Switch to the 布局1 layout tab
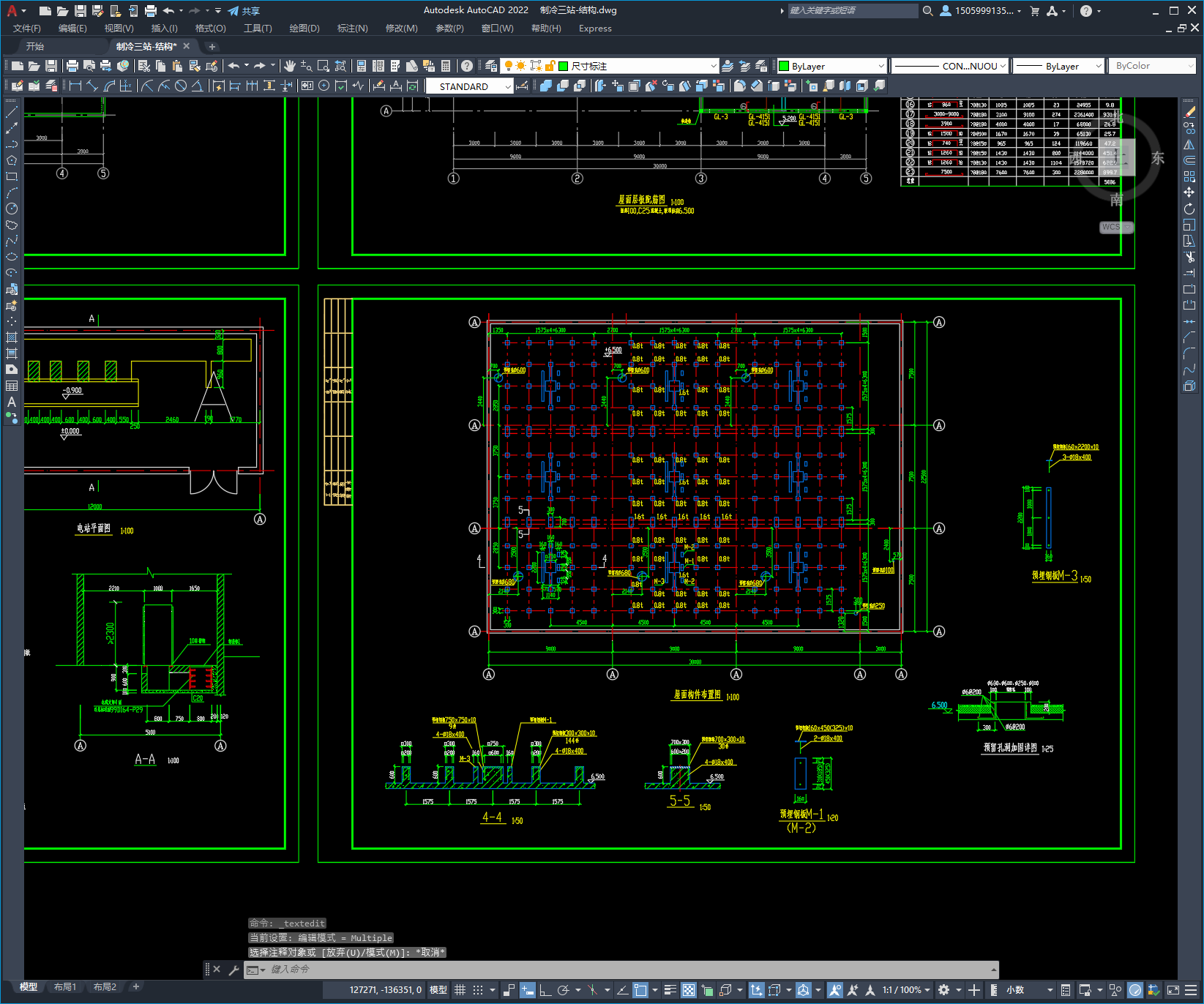This screenshot has height=1004, width=1204. click(x=65, y=986)
